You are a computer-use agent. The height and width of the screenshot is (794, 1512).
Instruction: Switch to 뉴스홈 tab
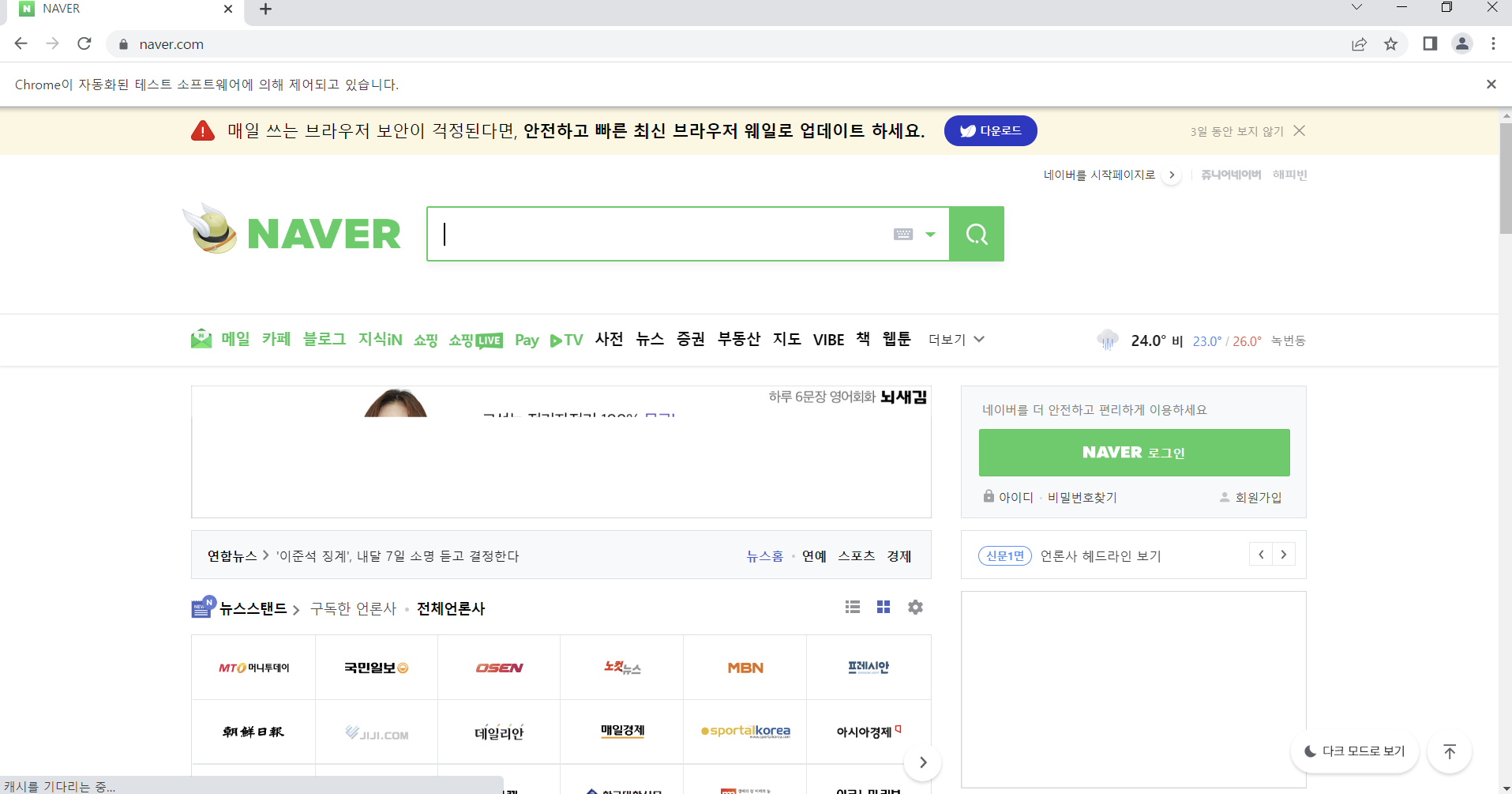click(x=764, y=556)
